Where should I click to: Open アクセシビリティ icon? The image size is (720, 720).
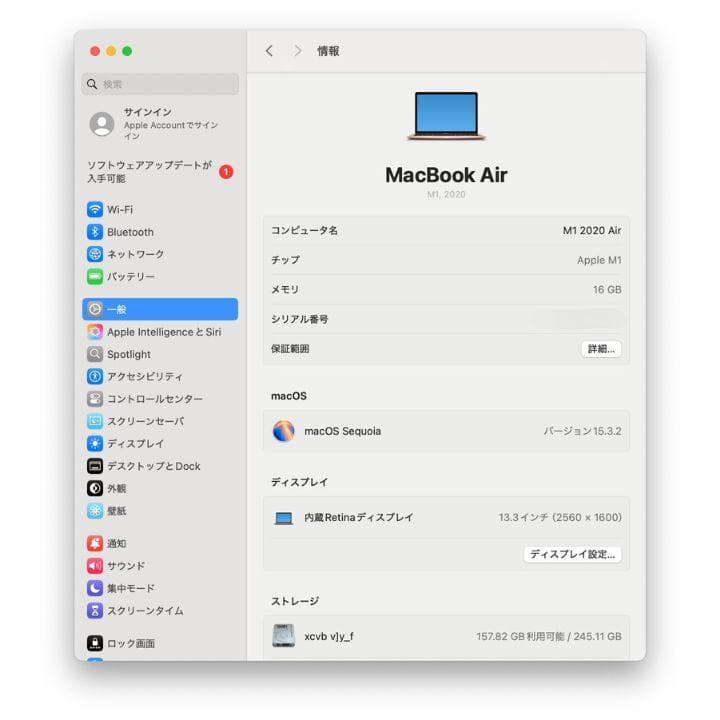tap(95, 377)
